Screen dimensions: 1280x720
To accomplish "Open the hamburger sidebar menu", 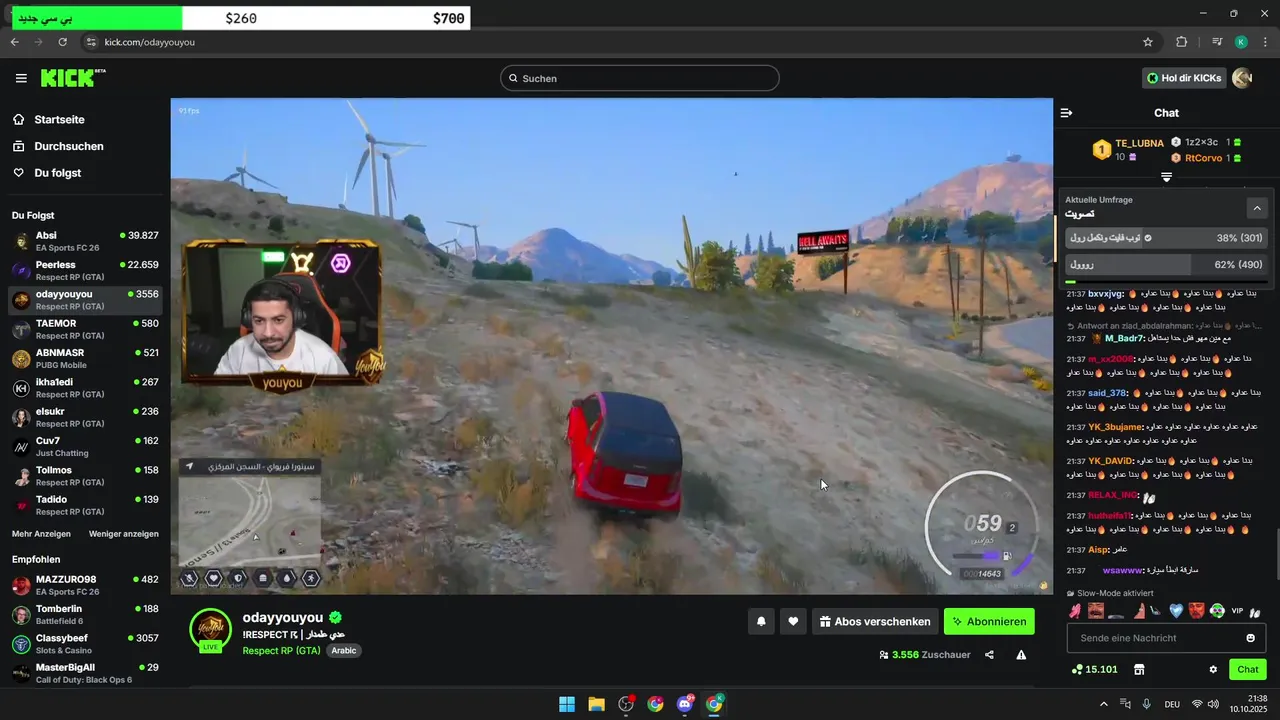I will [x=21, y=78].
